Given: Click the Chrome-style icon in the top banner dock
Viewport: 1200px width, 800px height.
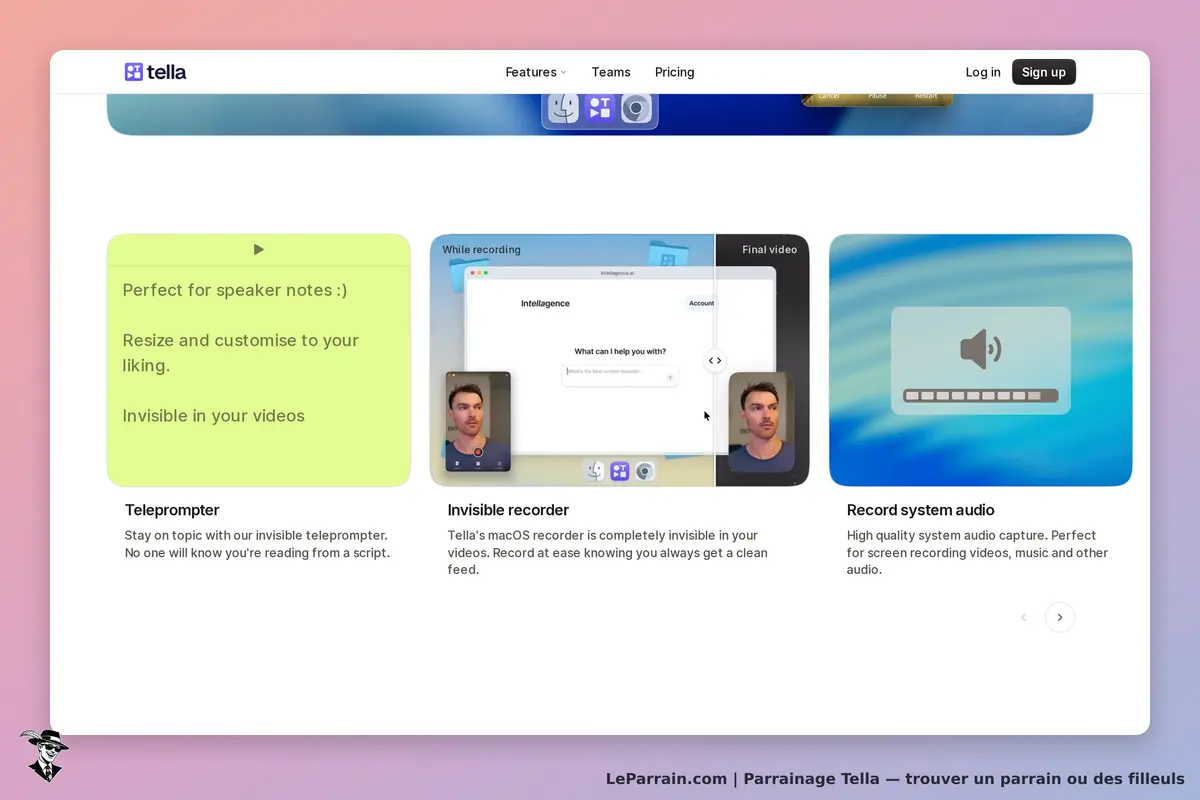Looking at the screenshot, I should pyautogui.click(x=636, y=108).
